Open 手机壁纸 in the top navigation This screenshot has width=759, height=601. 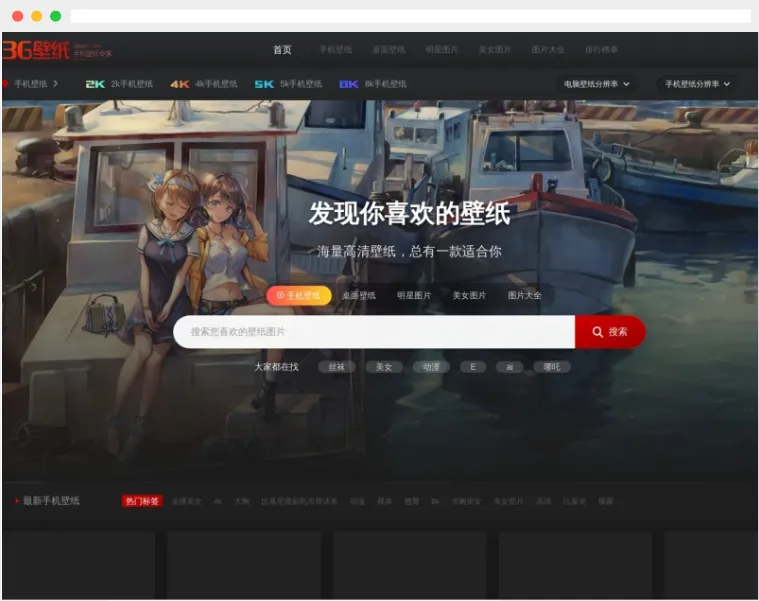tap(335, 50)
